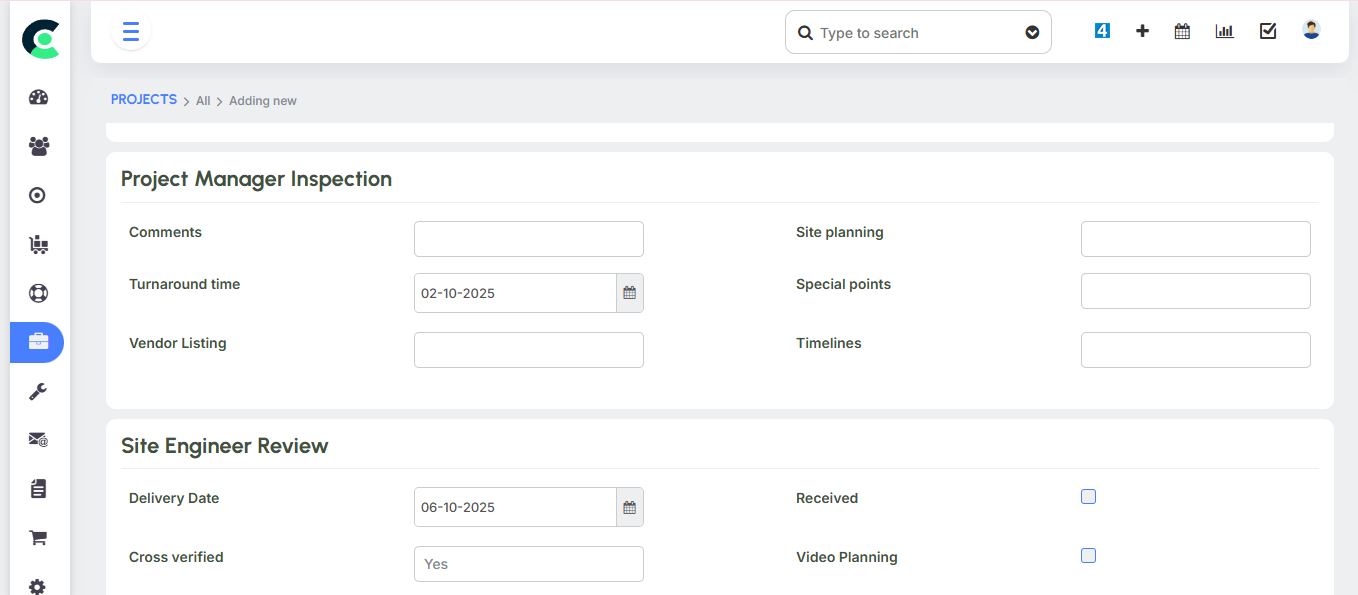Open the wrench tools sidebar icon
1358x595 pixels.
[37, 390]
